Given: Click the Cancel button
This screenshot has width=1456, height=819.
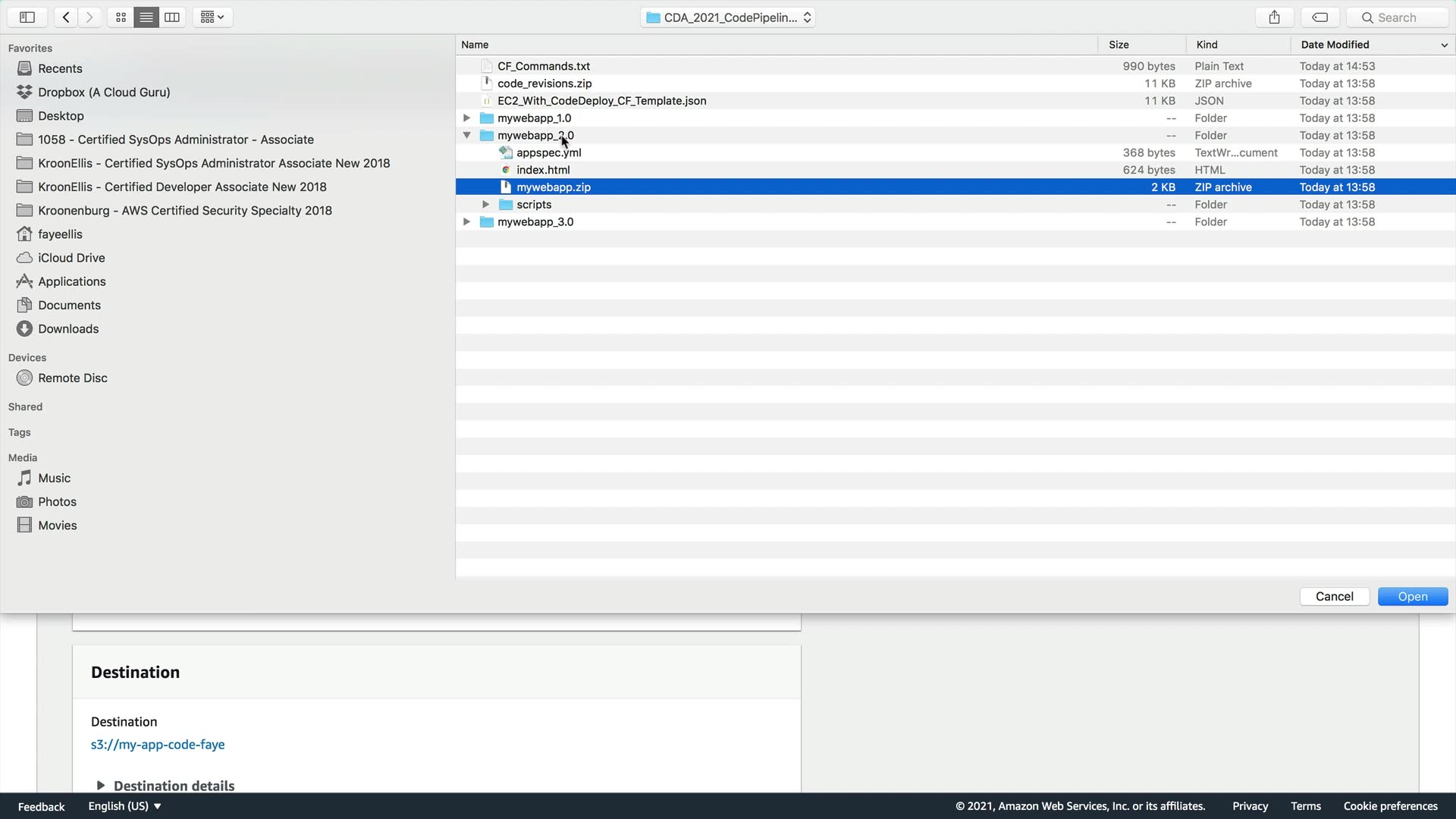Looking at the screenshot, I should point(1334,596).
